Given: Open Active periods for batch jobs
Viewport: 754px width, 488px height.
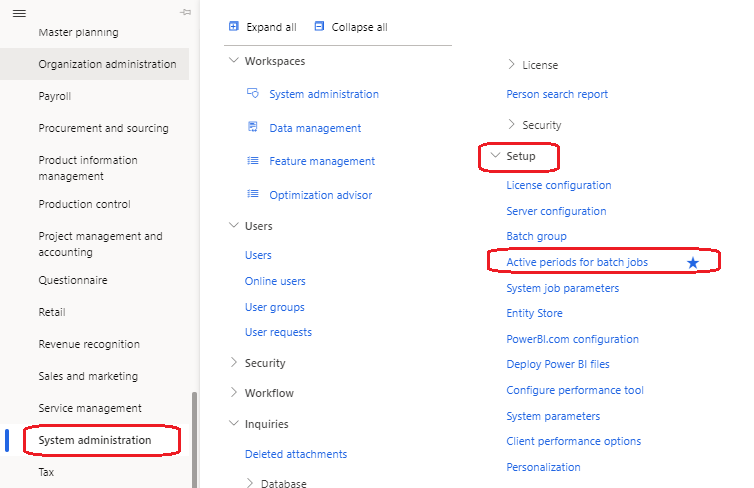Looking at the screenshot, I should coord(577,262).
